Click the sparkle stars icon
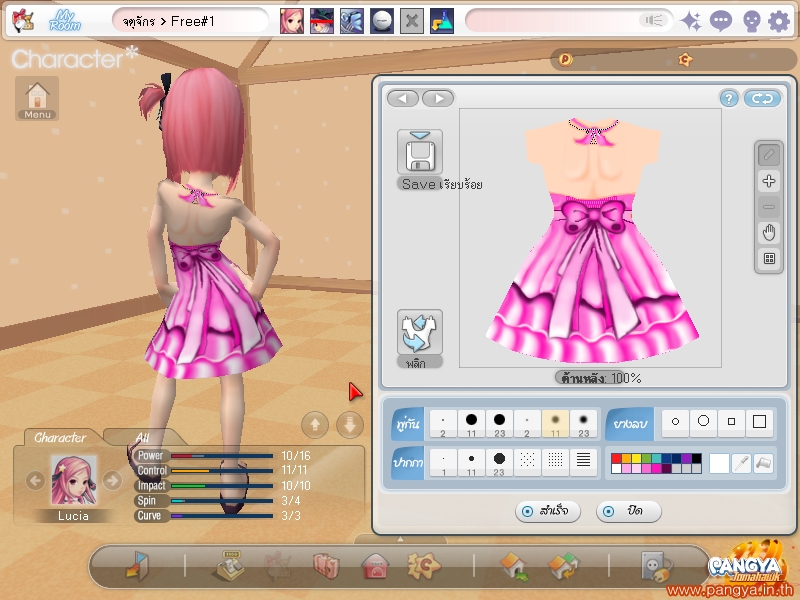 coord(691,21)
